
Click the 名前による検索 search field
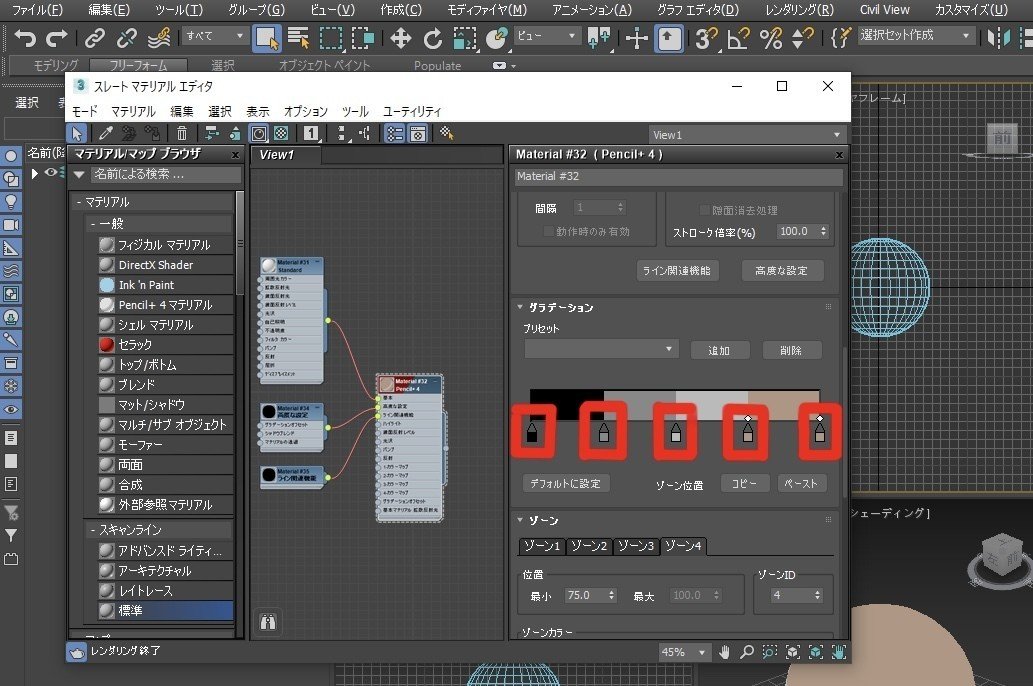tap(165, 175)
